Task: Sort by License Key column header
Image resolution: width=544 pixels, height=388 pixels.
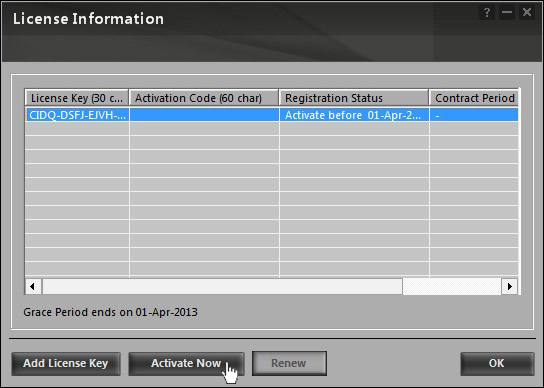Action: click(77, 98)
